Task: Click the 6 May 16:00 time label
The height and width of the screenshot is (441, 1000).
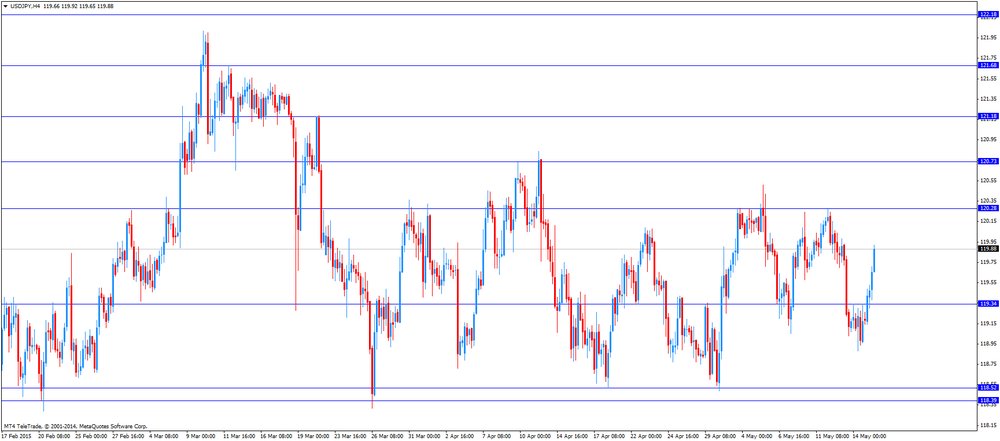Action: 795,437
